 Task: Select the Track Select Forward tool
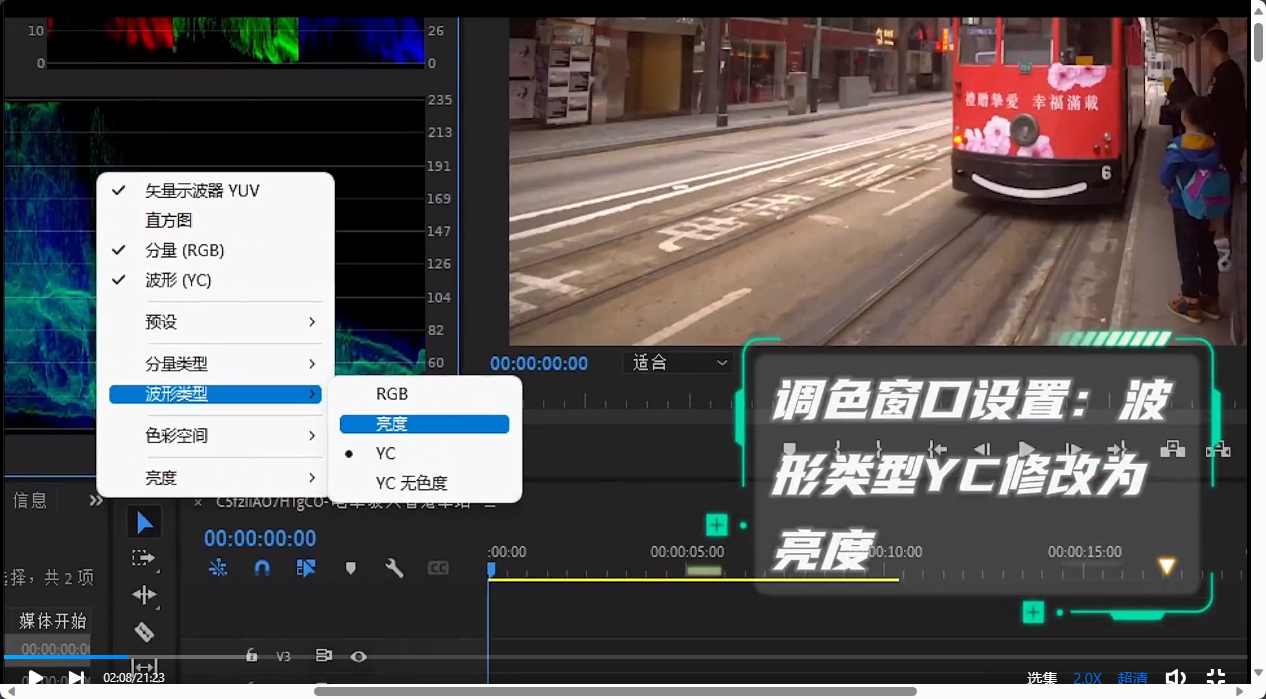(x=144, y=558)
